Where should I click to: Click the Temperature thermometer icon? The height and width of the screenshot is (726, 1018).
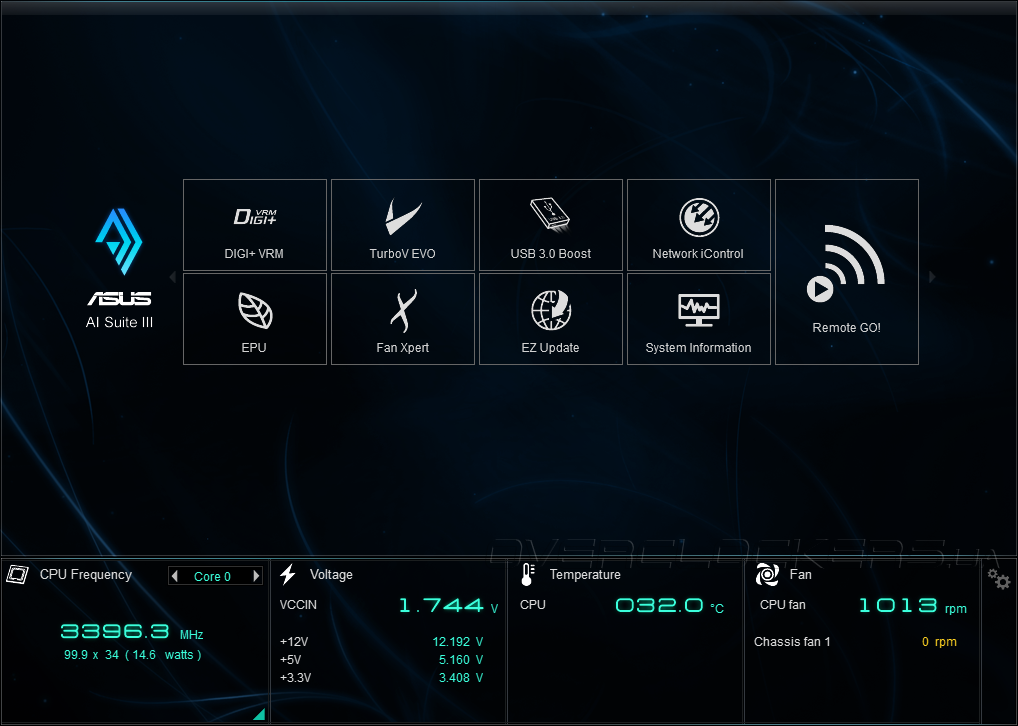point(527,574)
